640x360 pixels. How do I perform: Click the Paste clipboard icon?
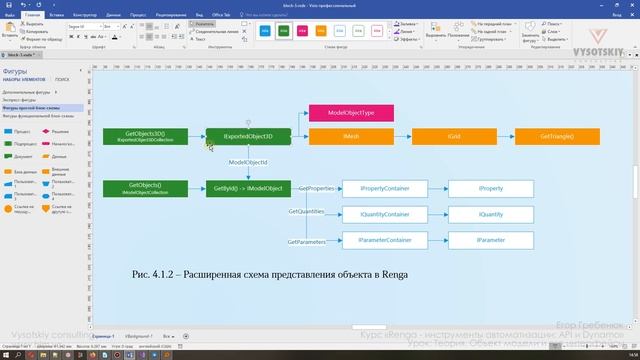pos(10,28)
